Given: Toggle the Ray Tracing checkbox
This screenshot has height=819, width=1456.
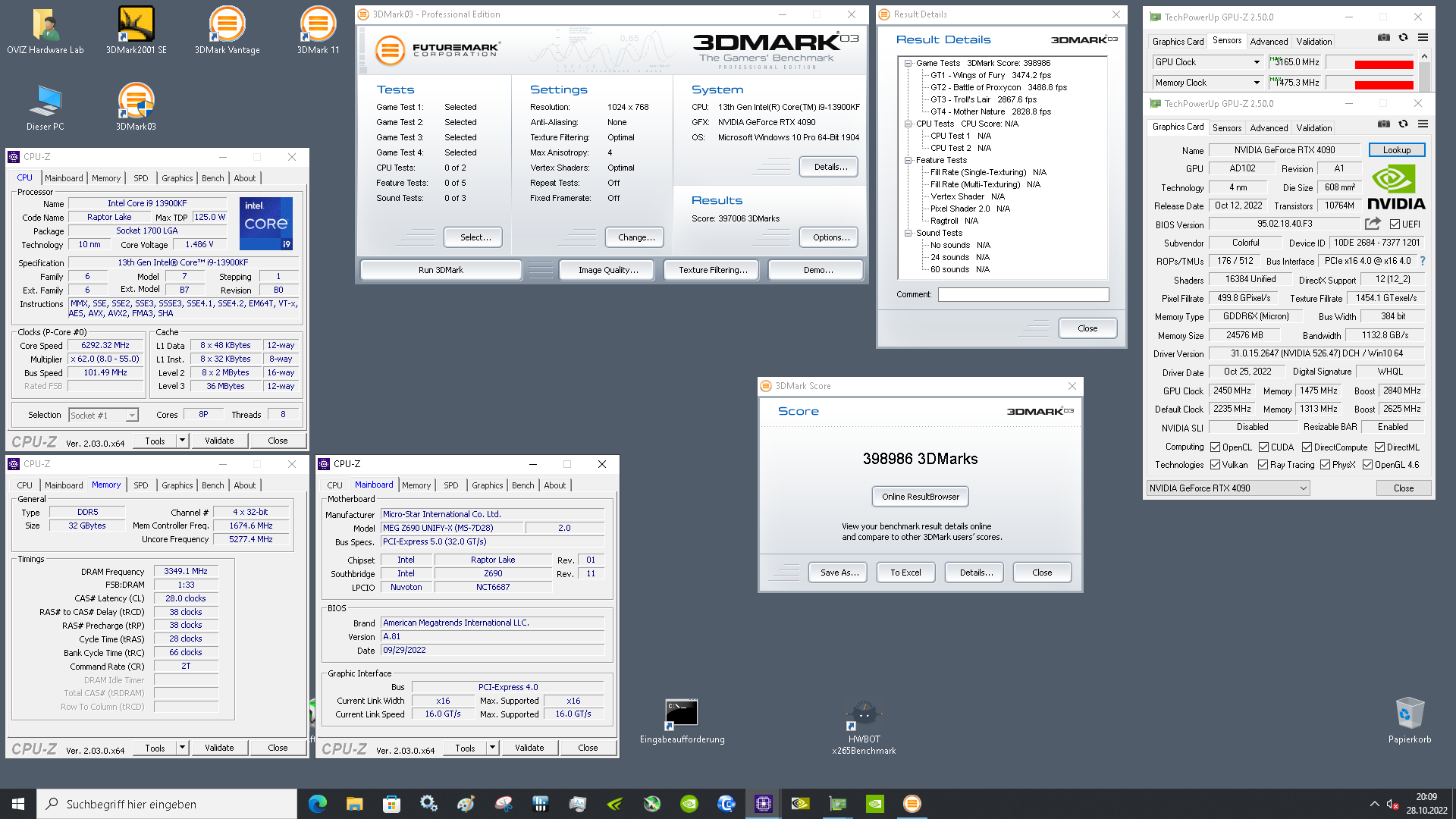Looking at the screenshot, I should point(1263,465).
